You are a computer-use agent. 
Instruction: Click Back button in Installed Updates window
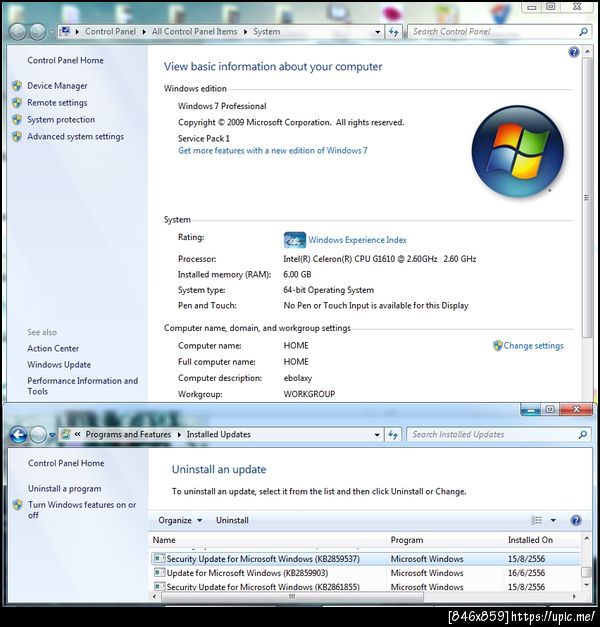tap(18, 435)
